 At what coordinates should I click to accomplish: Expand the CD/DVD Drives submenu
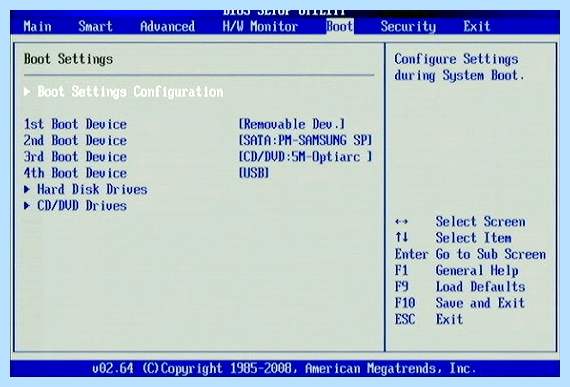(82, 206)
